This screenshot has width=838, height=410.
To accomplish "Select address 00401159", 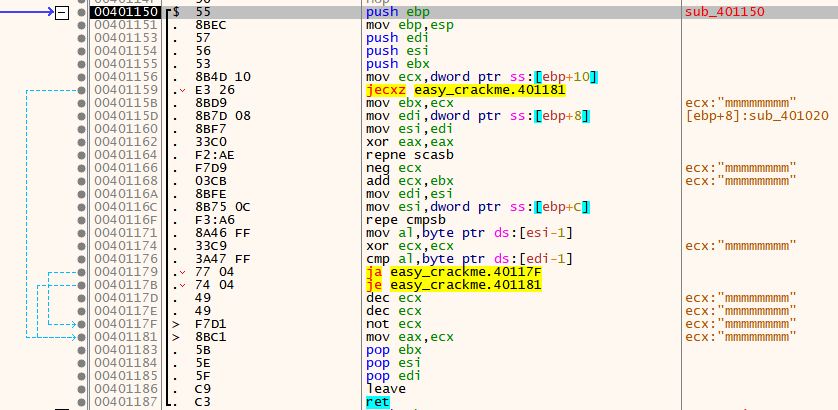I will (x=126, y=90).
